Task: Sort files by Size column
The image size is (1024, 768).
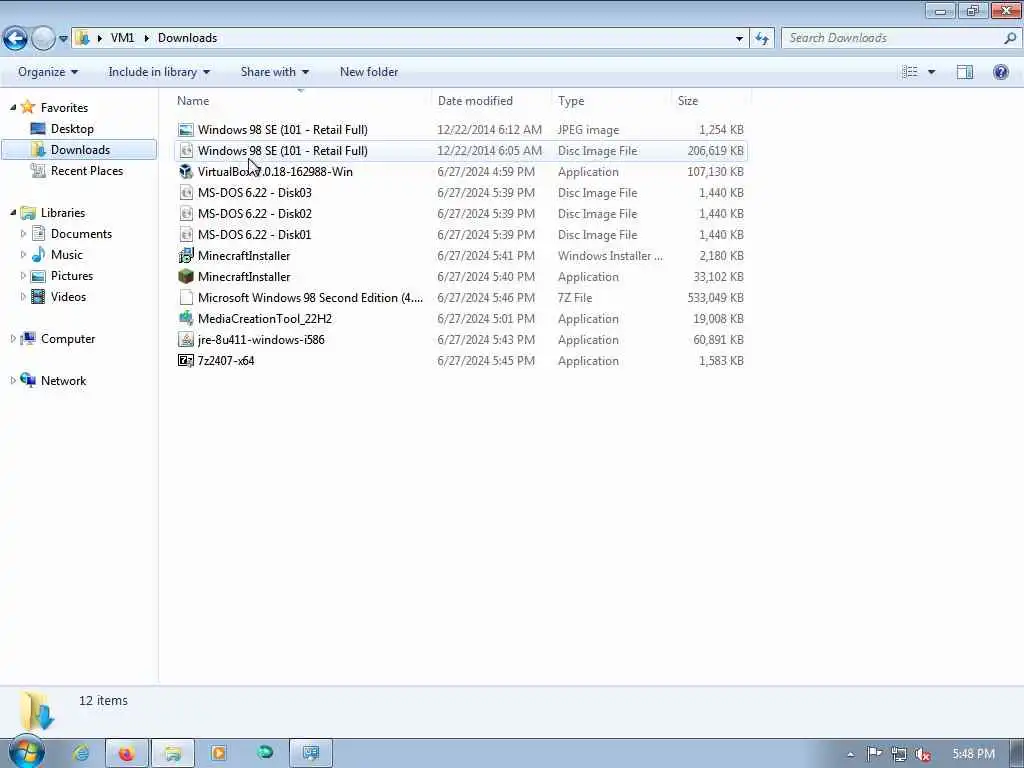Action: coord(688,101)
